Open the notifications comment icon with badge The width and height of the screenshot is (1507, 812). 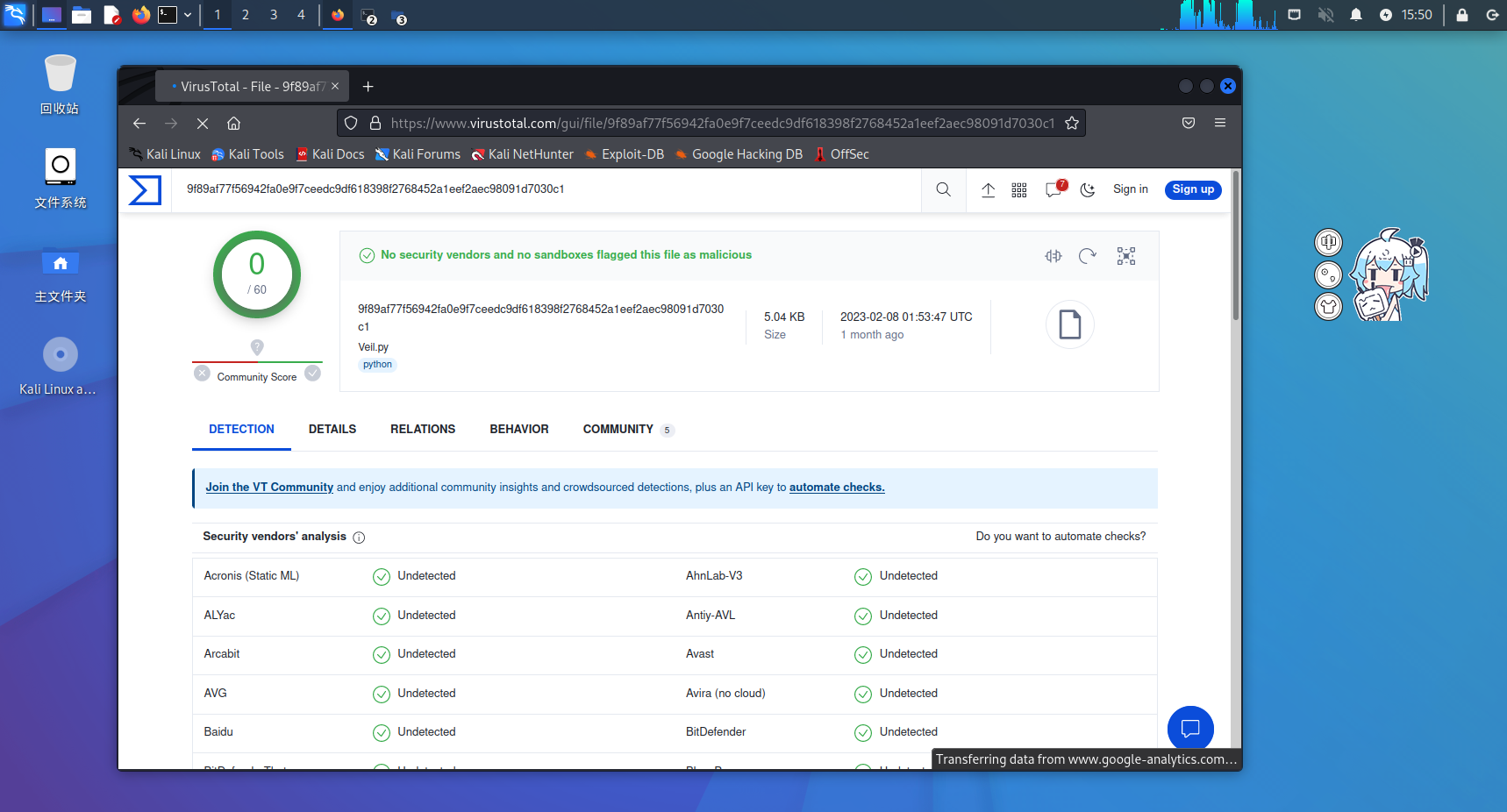pos(1055,189)
